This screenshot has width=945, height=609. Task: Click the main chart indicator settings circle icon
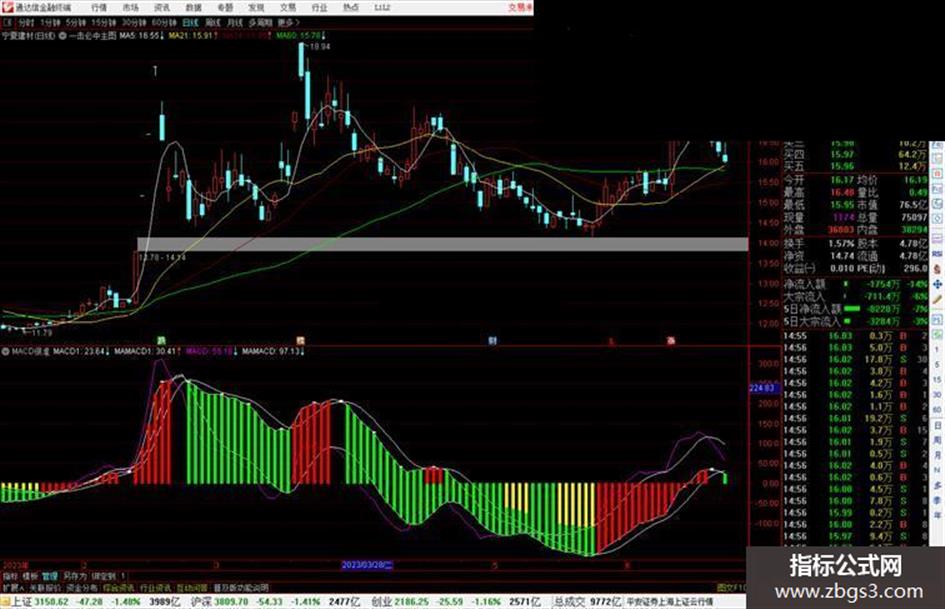coord(63,36)
